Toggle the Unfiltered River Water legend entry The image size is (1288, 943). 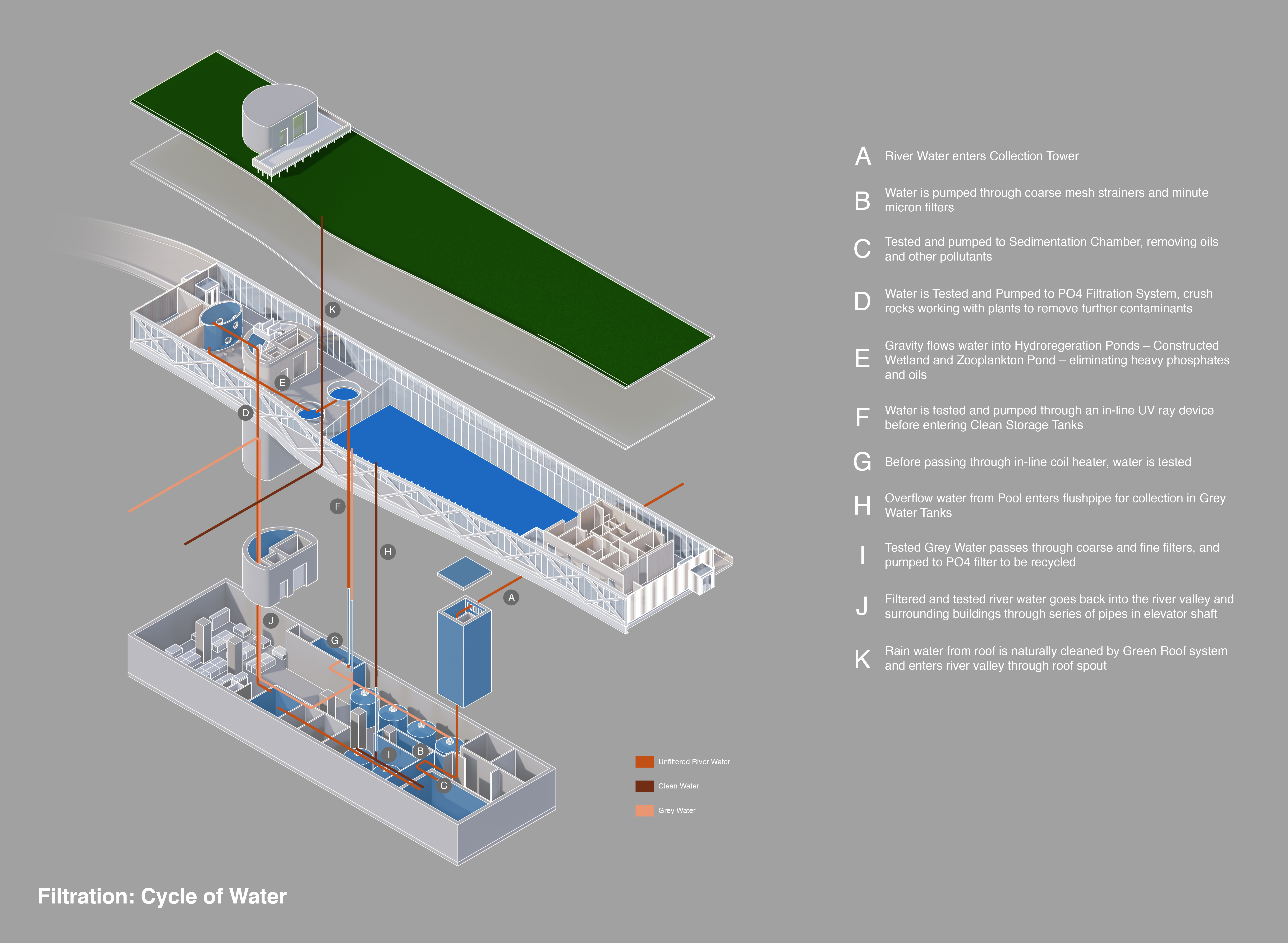(694, 762)
